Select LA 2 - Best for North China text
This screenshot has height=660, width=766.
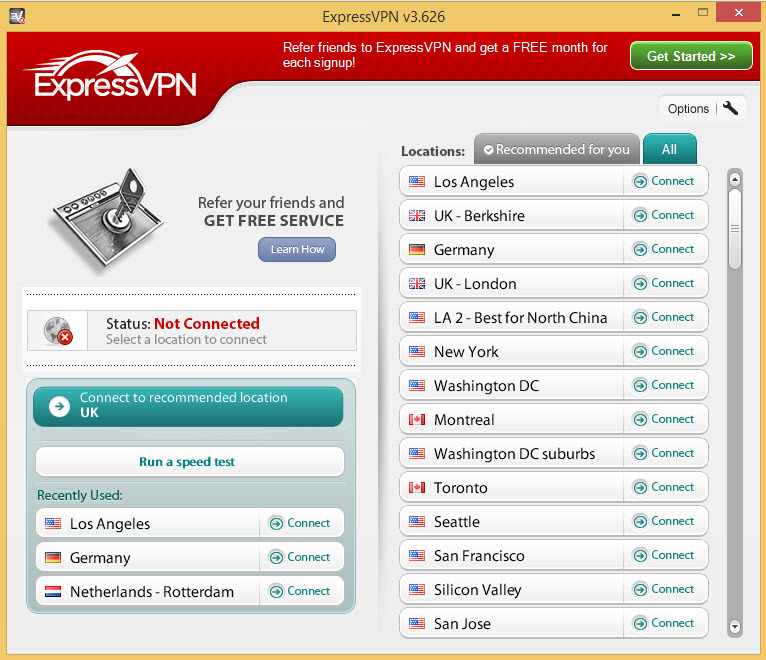(x=520, y=318)
